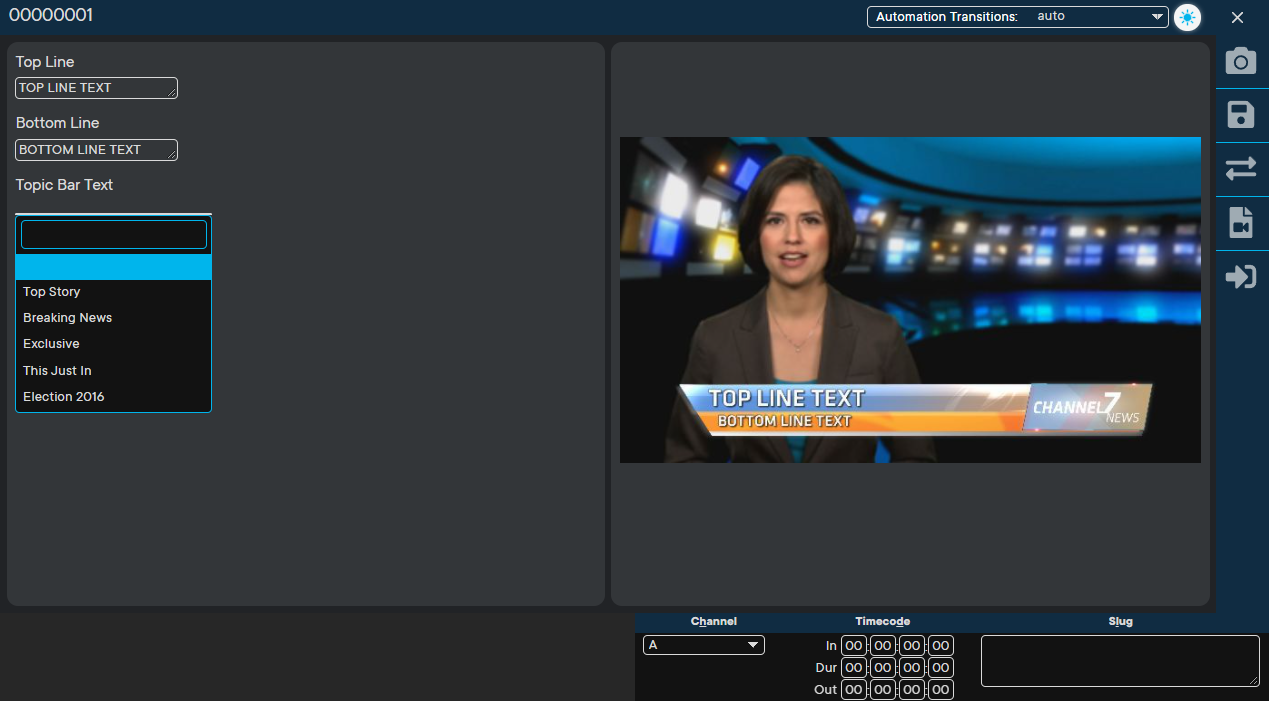Expand the Channel A dropdown
1269x701 pixels.
tap(703, 645)
